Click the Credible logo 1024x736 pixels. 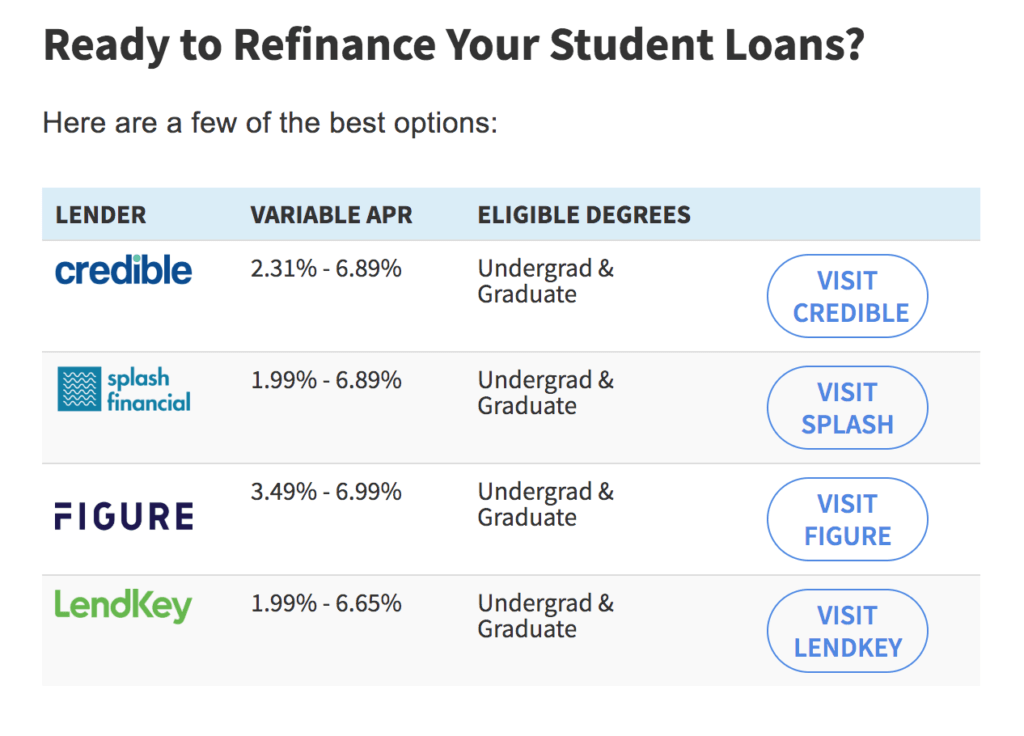(x=123, y=270)
